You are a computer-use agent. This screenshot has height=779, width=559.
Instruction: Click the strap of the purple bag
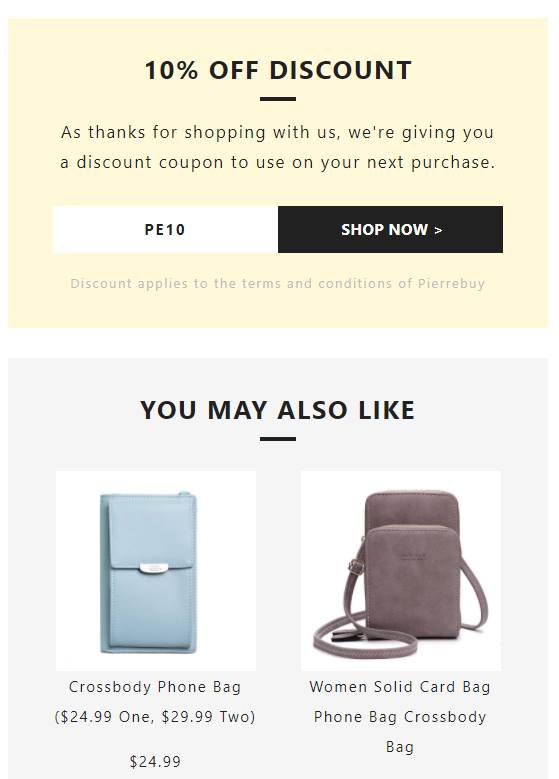pos(365,642)
